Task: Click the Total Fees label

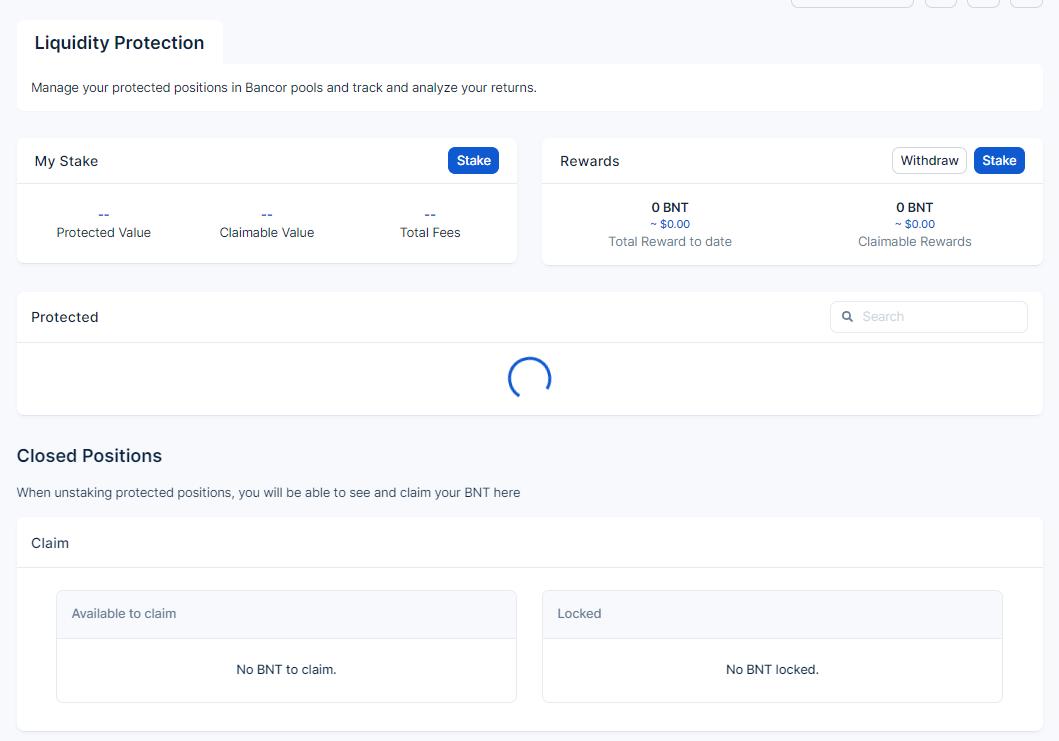Action: pos(430,232)
